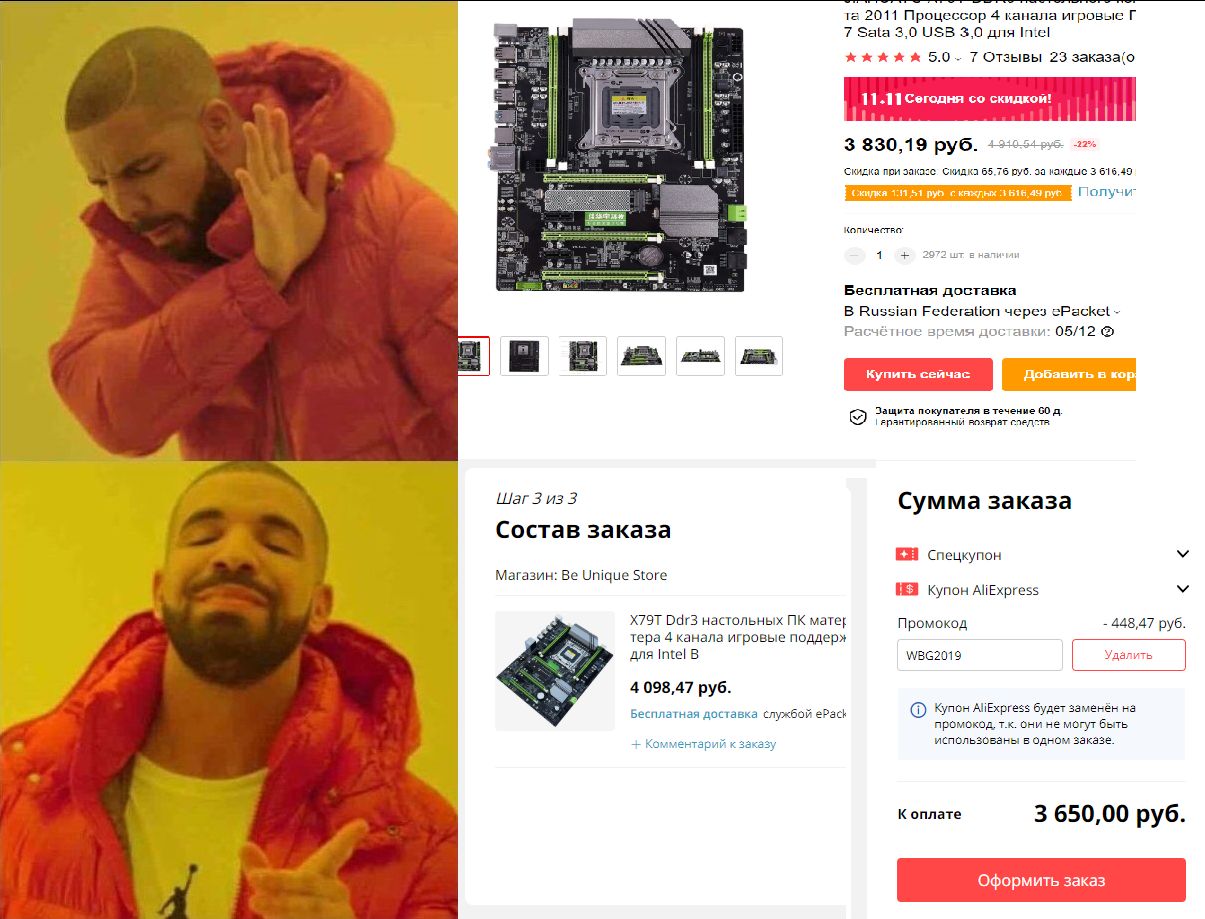Remove promo code with Удалить button
The width and height of the screenshot is (1205, 919).
[x=1129, y=655]
